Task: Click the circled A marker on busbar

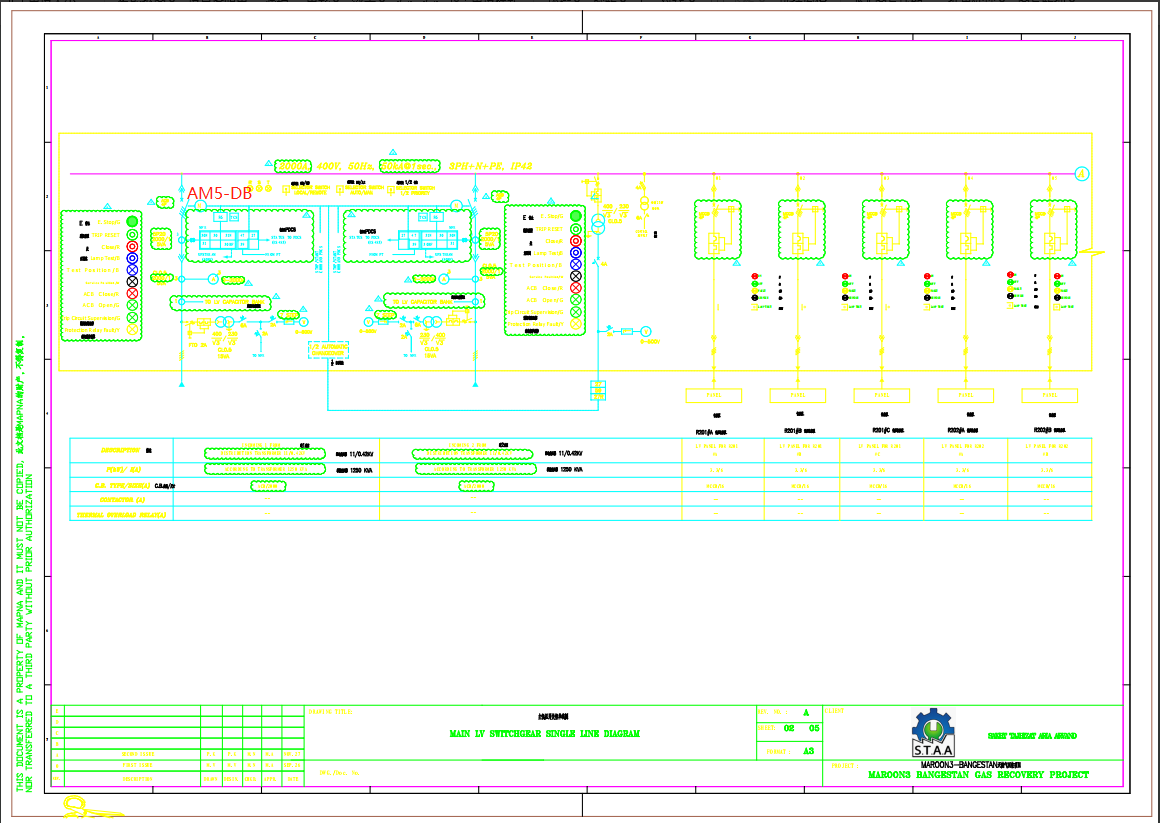Action: 1082,174
